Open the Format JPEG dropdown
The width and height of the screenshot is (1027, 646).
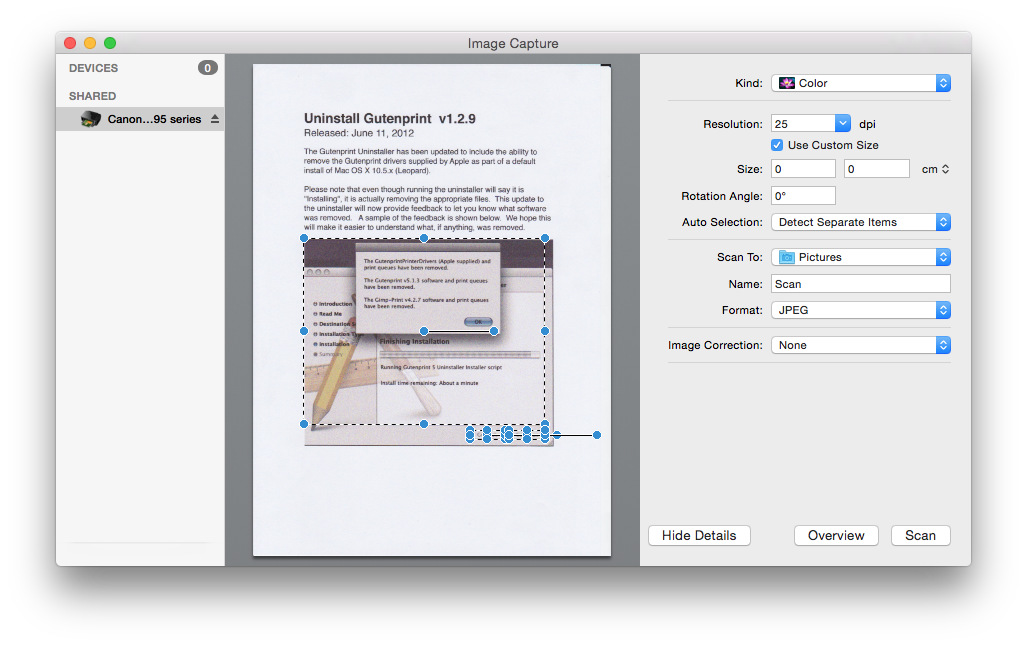pos(861,311)
